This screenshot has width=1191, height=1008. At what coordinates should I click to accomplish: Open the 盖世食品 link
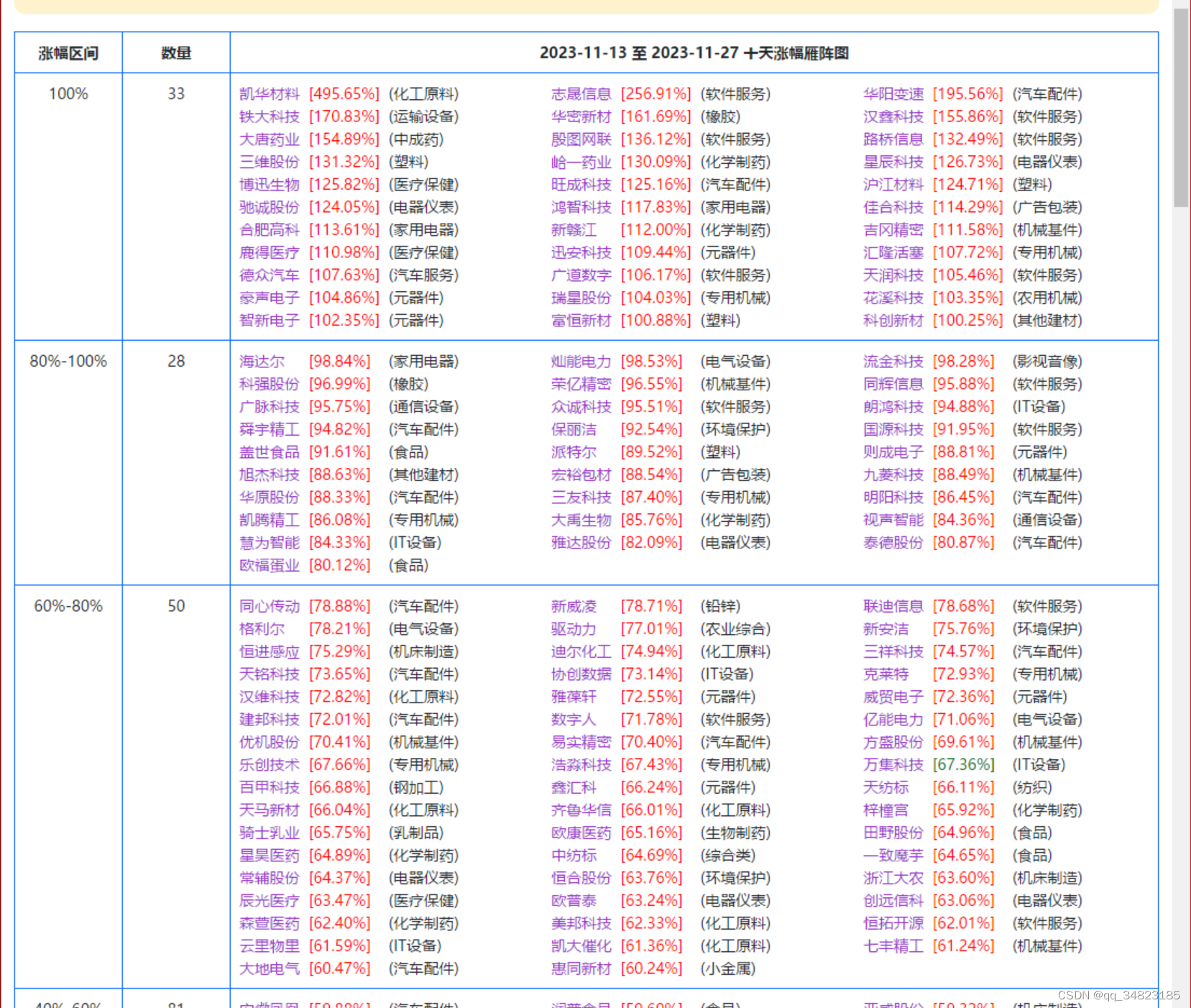pos(270,452)
